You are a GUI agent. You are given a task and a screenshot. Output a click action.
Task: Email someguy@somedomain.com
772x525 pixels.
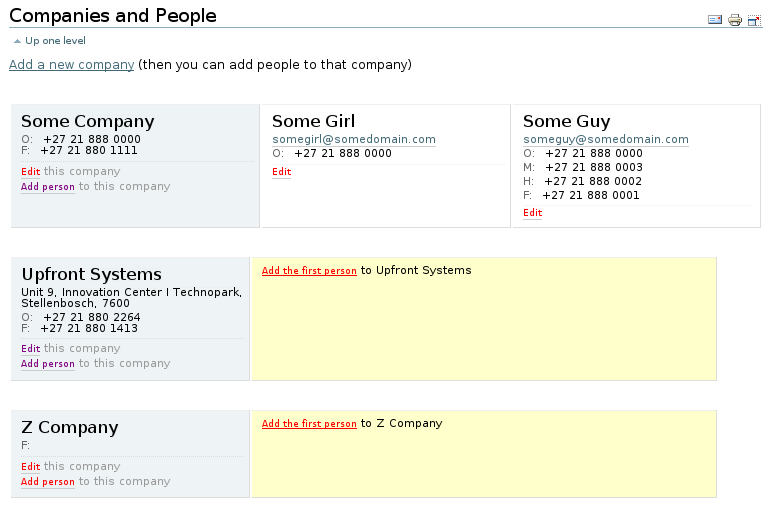(605, 140)
